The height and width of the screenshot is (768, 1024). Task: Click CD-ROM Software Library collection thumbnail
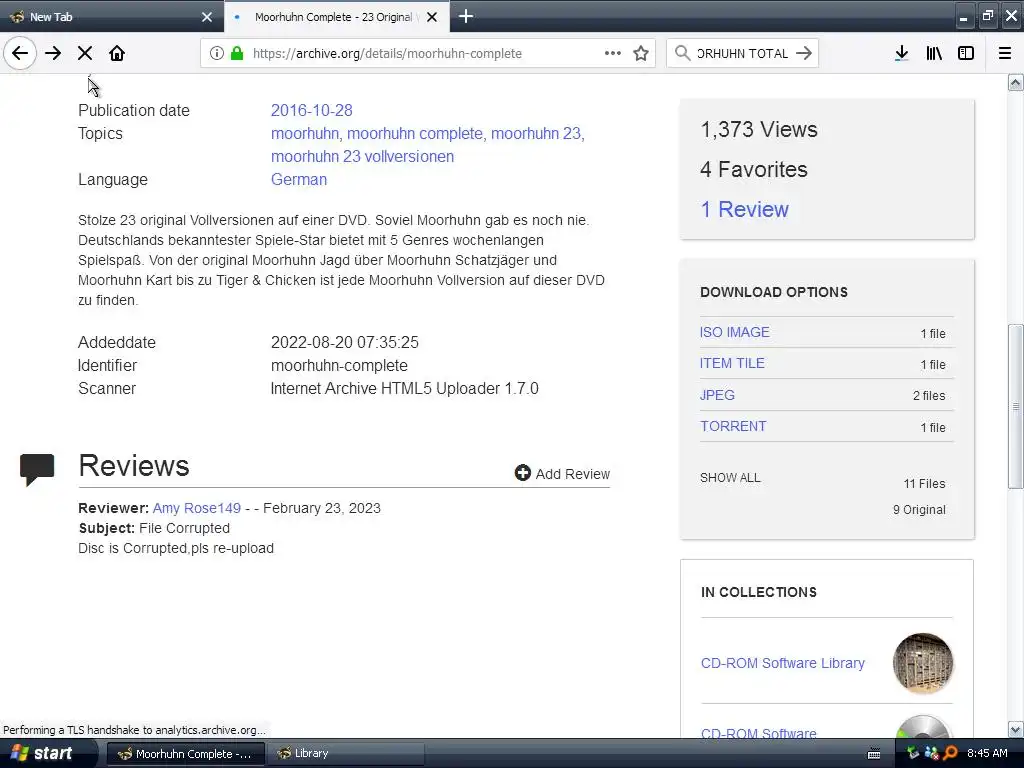[922, 663]
